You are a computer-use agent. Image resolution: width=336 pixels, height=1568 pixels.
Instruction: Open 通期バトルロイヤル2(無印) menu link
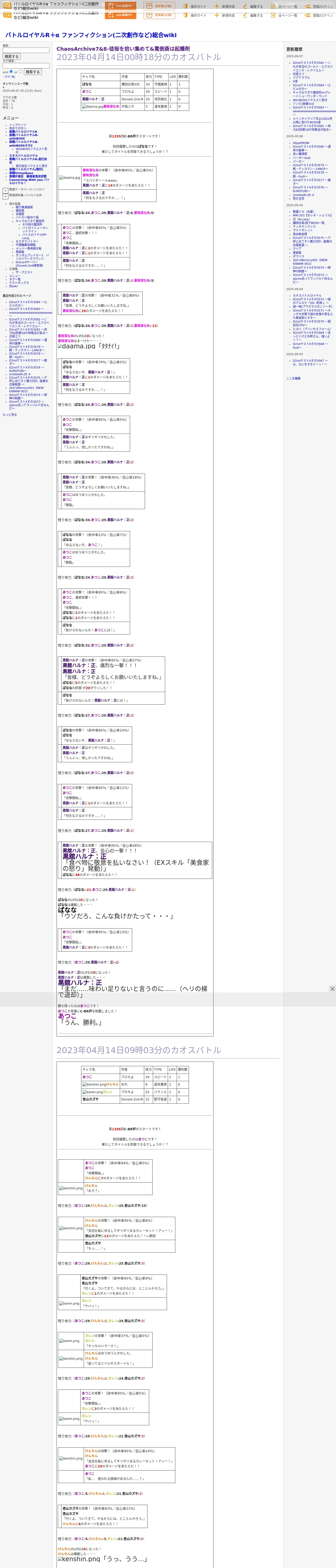[26, 169]
